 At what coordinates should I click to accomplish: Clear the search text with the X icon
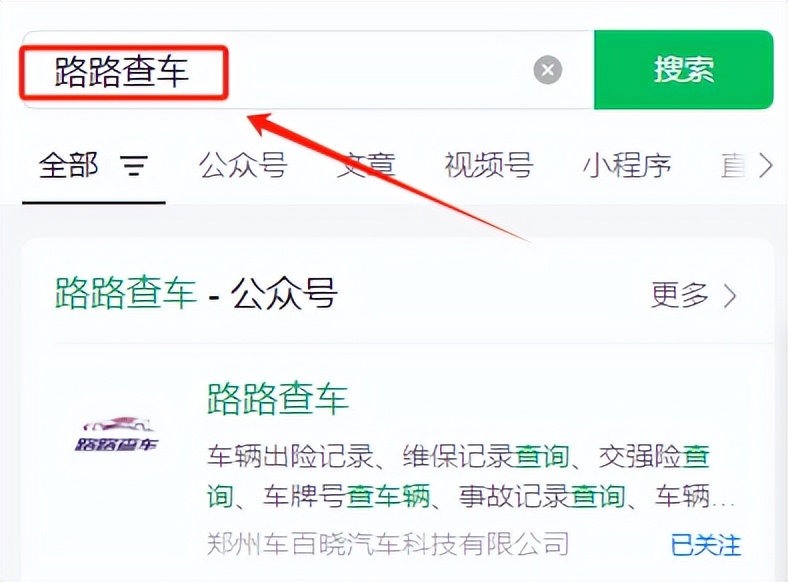click(x=548, y=70)
